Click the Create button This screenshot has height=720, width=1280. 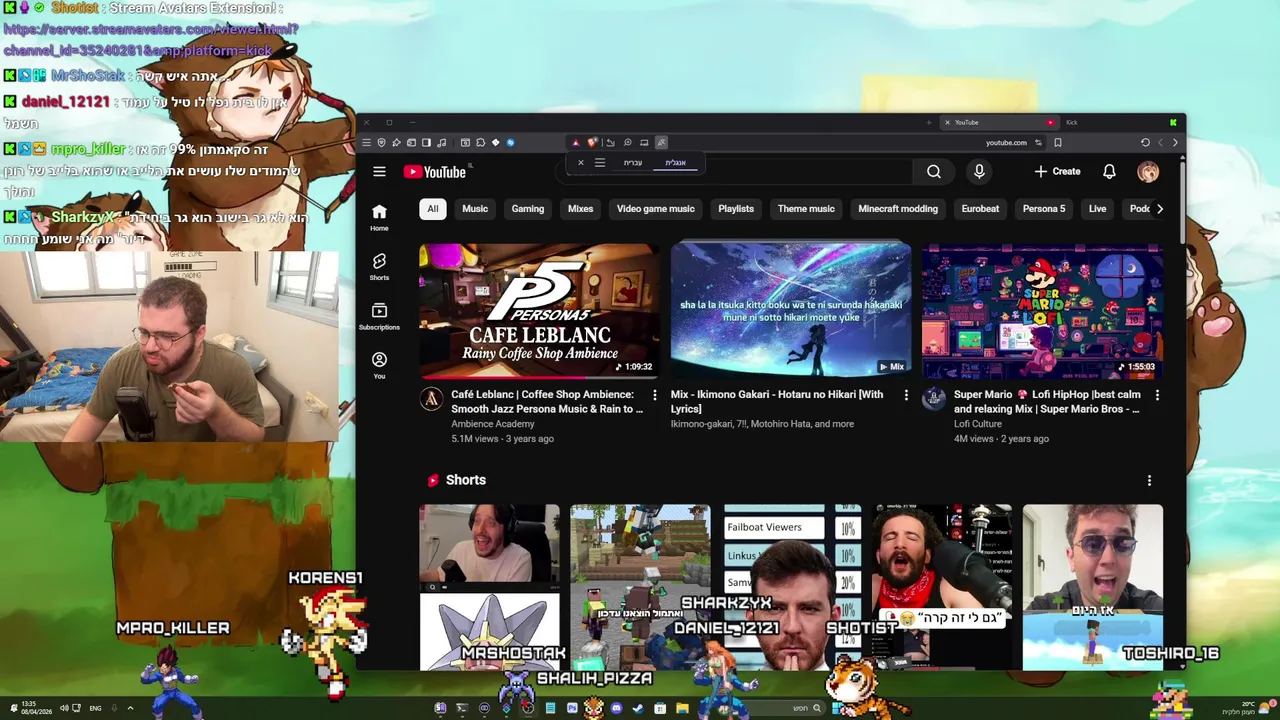1057,172
